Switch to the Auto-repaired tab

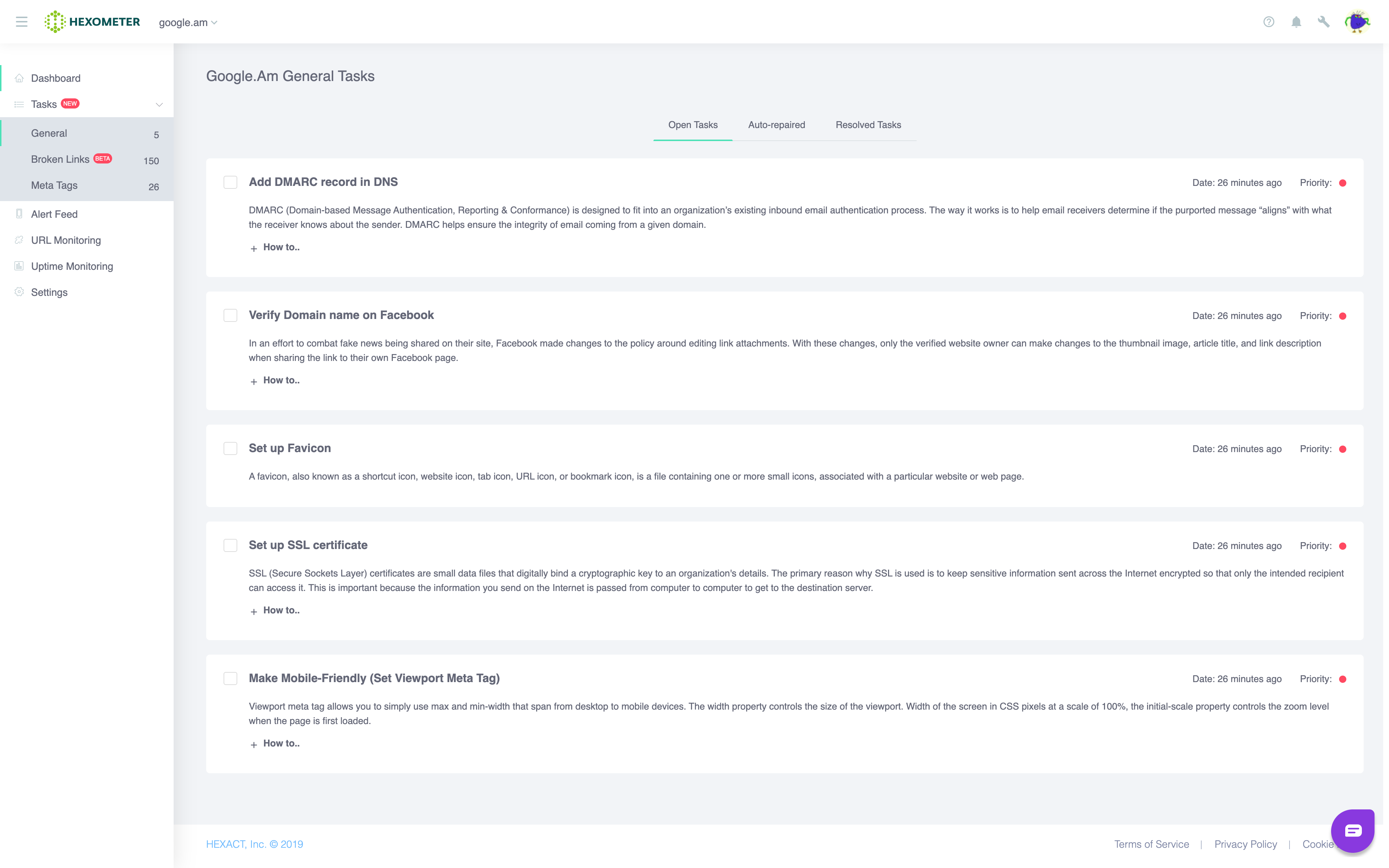coord(777,125)
